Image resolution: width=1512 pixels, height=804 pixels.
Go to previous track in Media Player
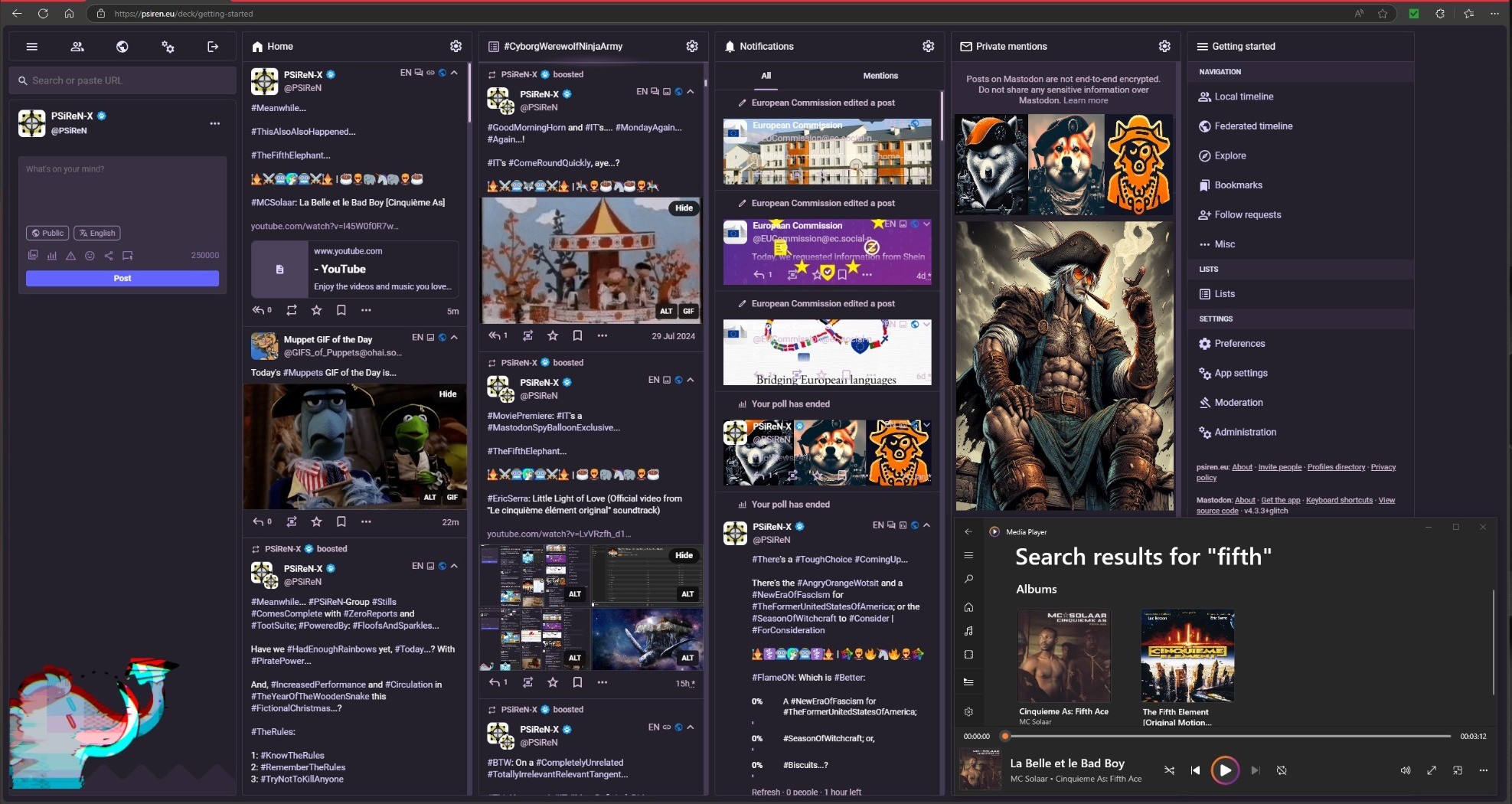point(1195,770)
